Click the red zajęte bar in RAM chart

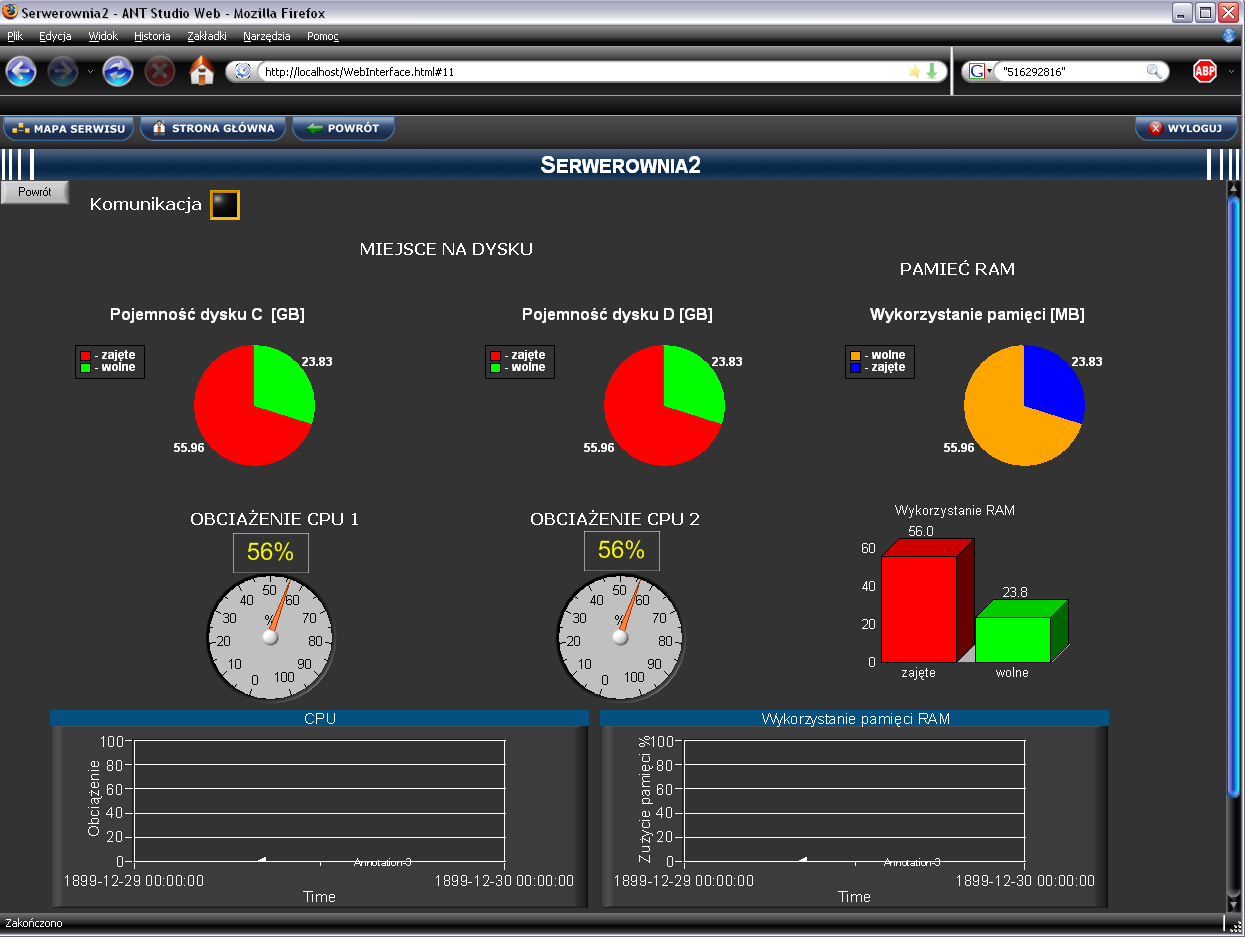(919, 608)
